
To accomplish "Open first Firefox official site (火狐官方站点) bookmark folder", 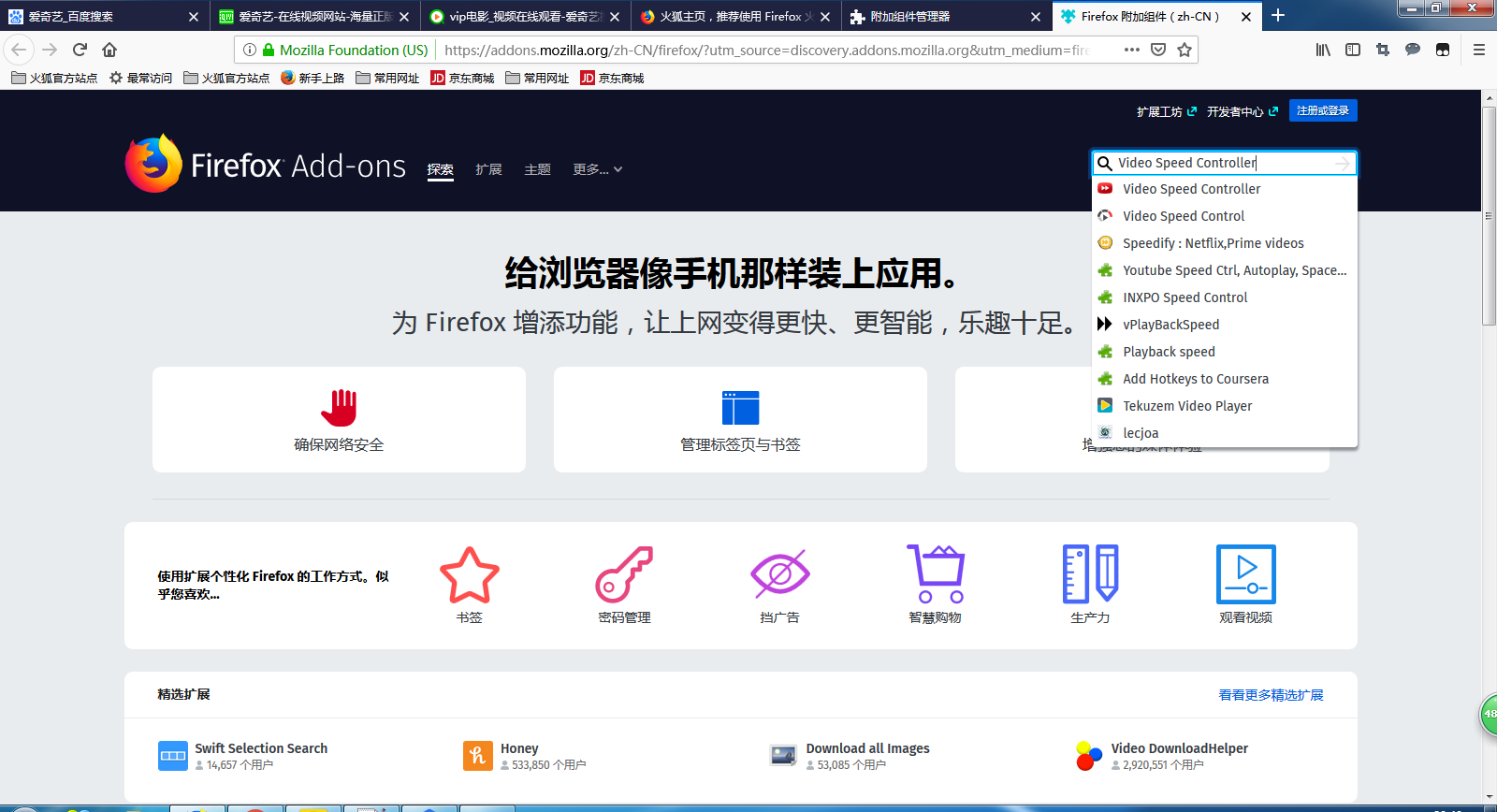I will point(54,79).
